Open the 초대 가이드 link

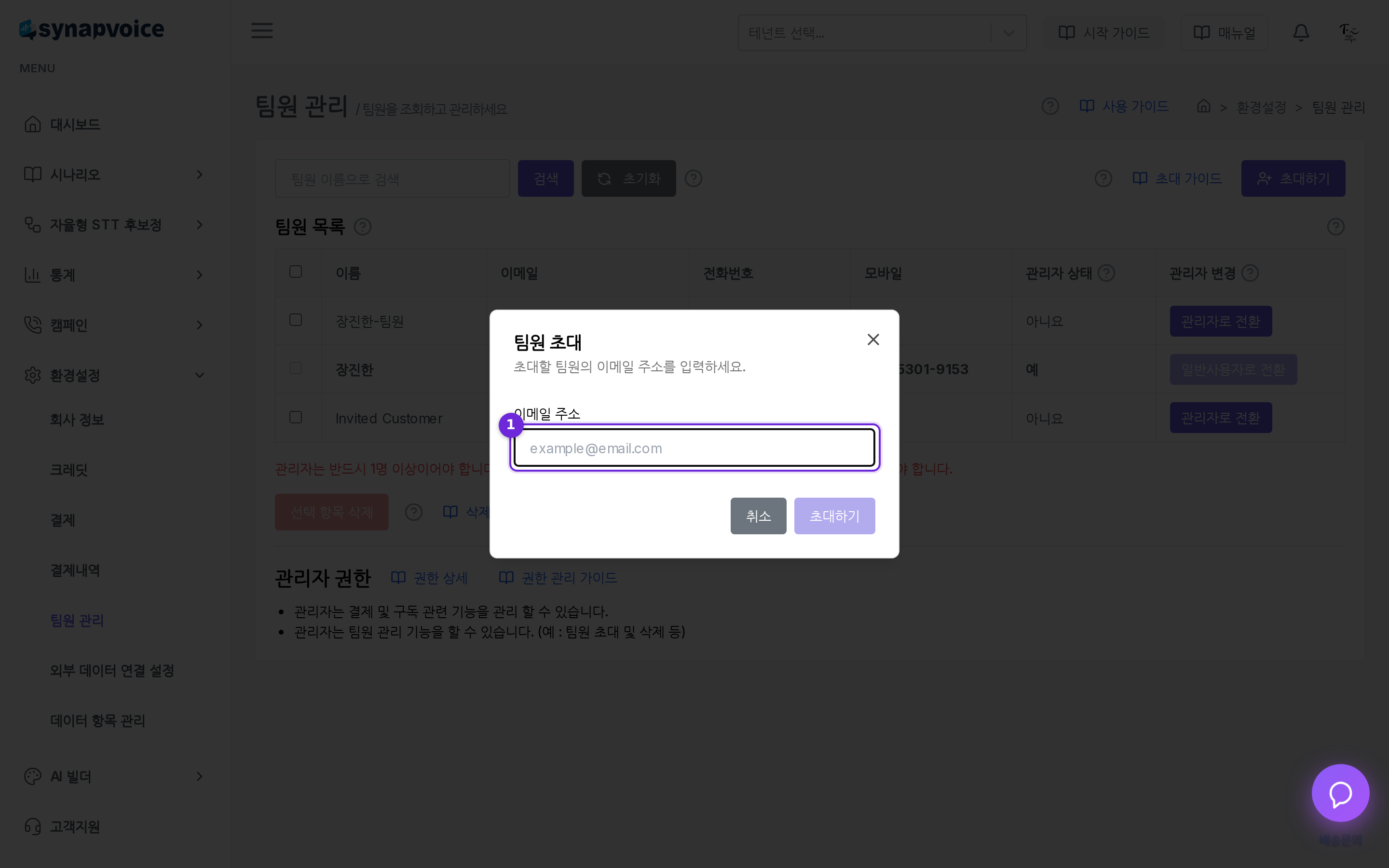coord(1177,178)
